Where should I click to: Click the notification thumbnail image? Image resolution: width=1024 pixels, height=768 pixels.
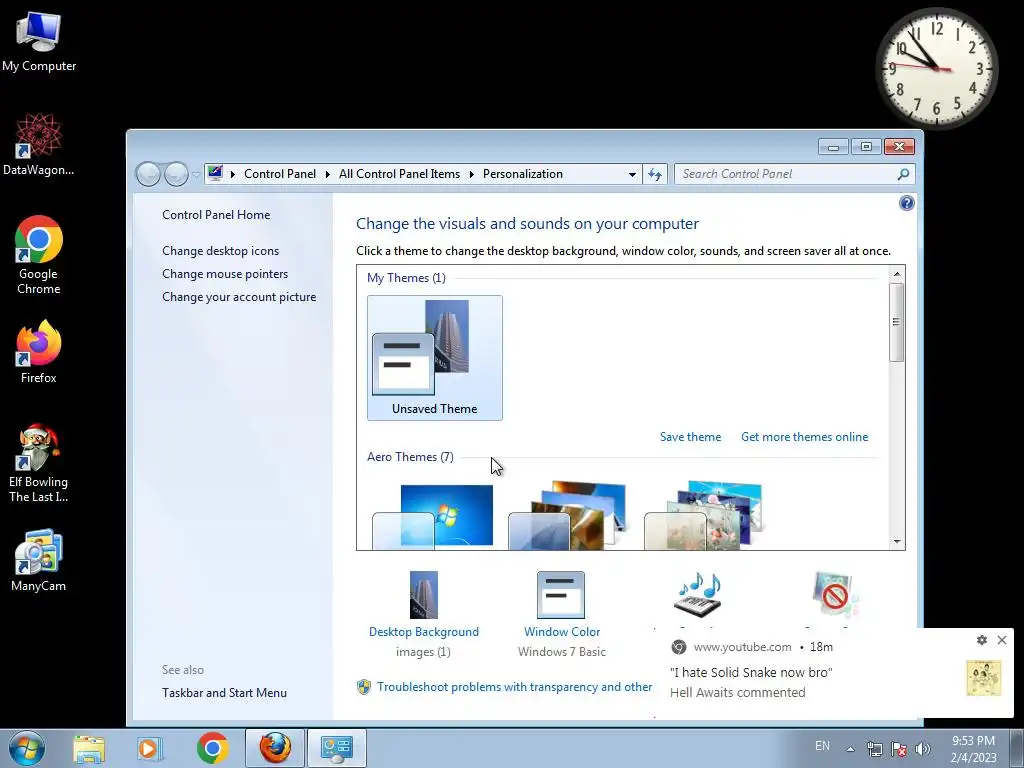984,678
